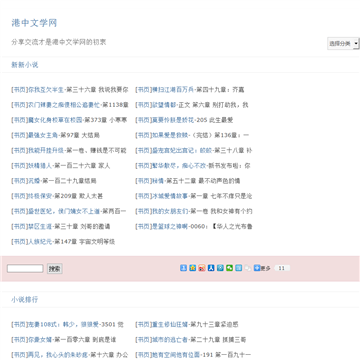Click chapter text 第147章 宇宙文明等级
The width and height of the screenshot is (360, 360).
click(x=85, y=242)
